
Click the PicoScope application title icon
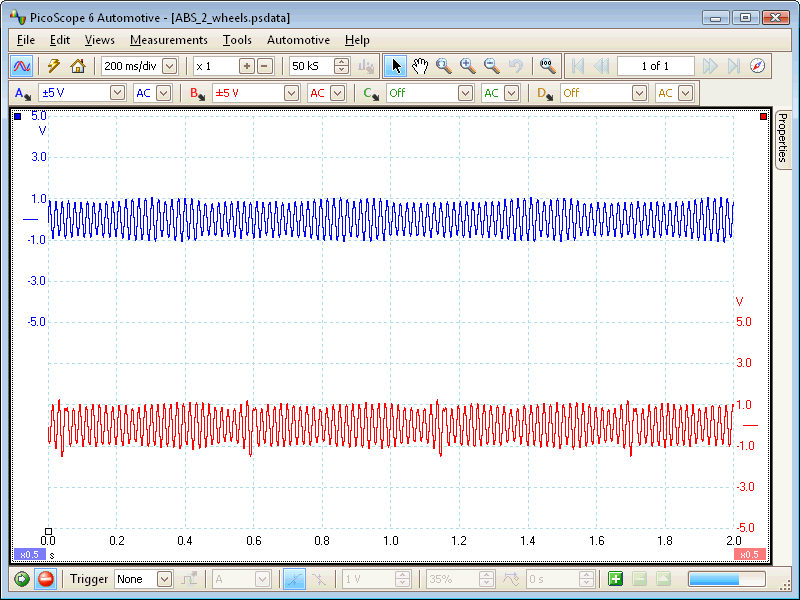18,17
